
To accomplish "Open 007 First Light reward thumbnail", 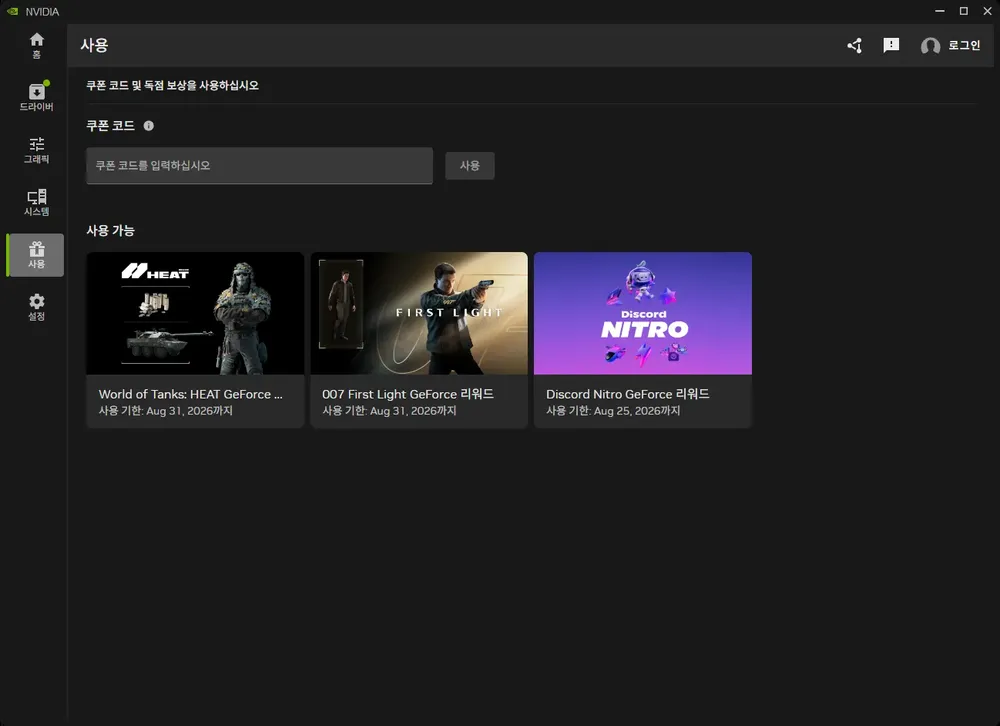I will click(x=419, y=313).
